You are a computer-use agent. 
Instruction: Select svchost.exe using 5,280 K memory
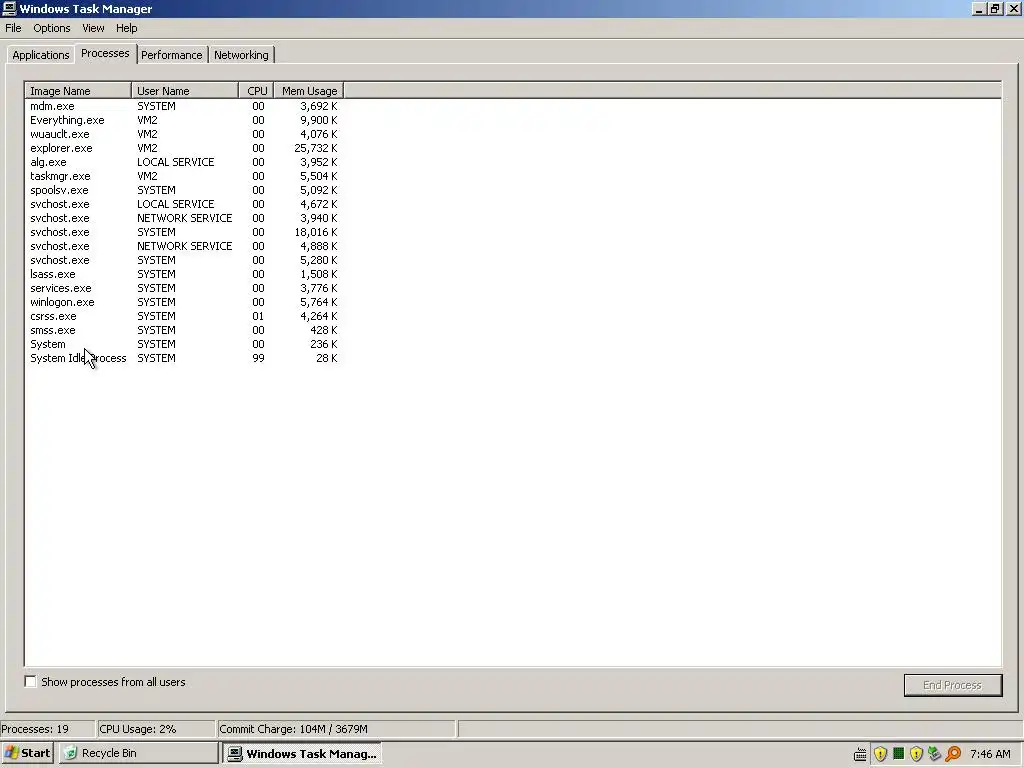184,260
